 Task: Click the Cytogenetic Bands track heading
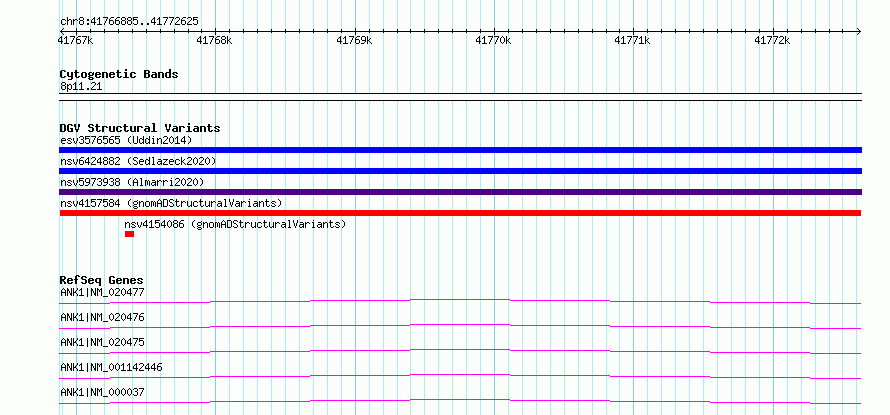(119, 74)
